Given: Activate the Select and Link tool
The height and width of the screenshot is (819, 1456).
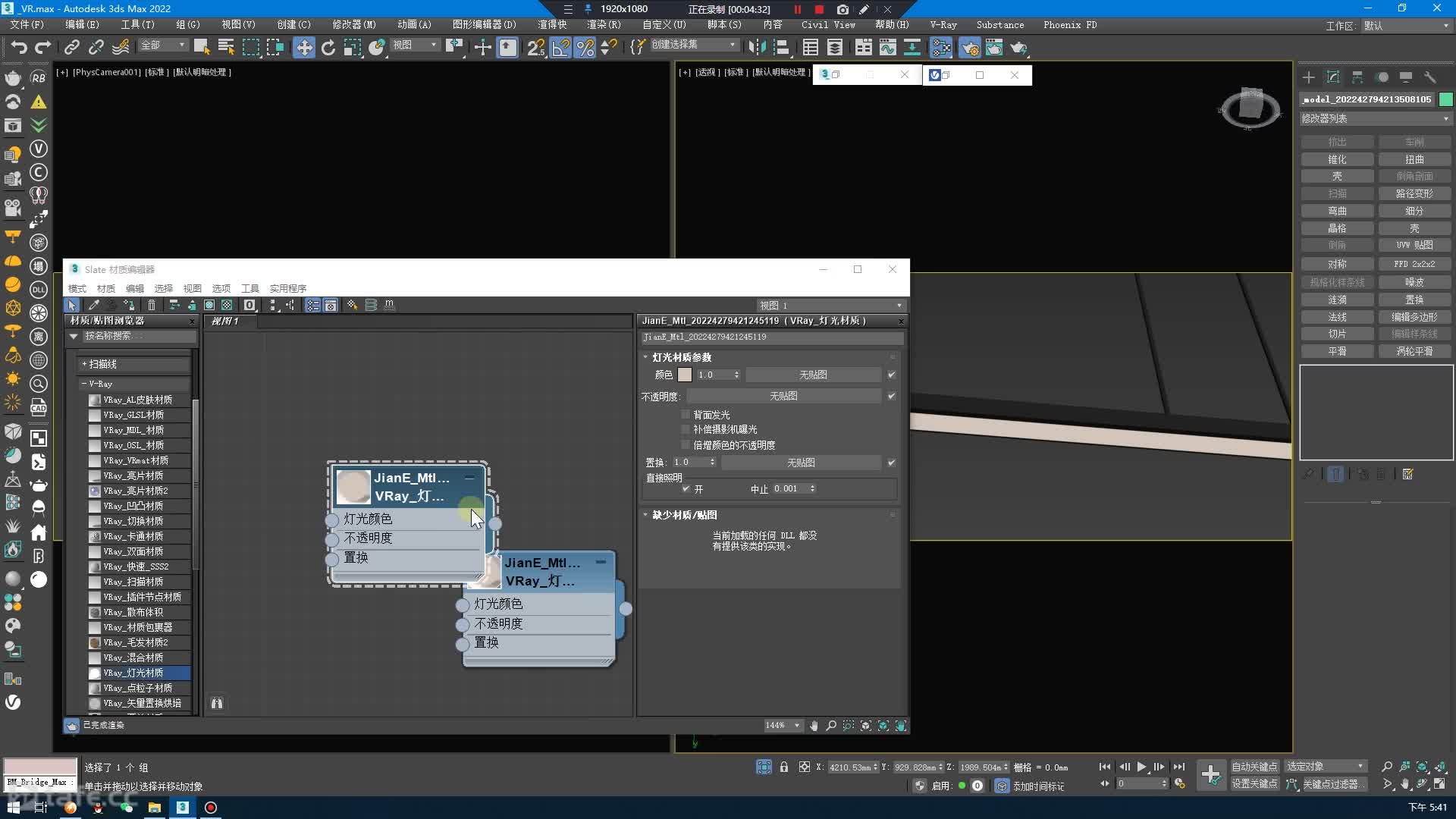Looking at the screenshot, I should click(71, 47).
